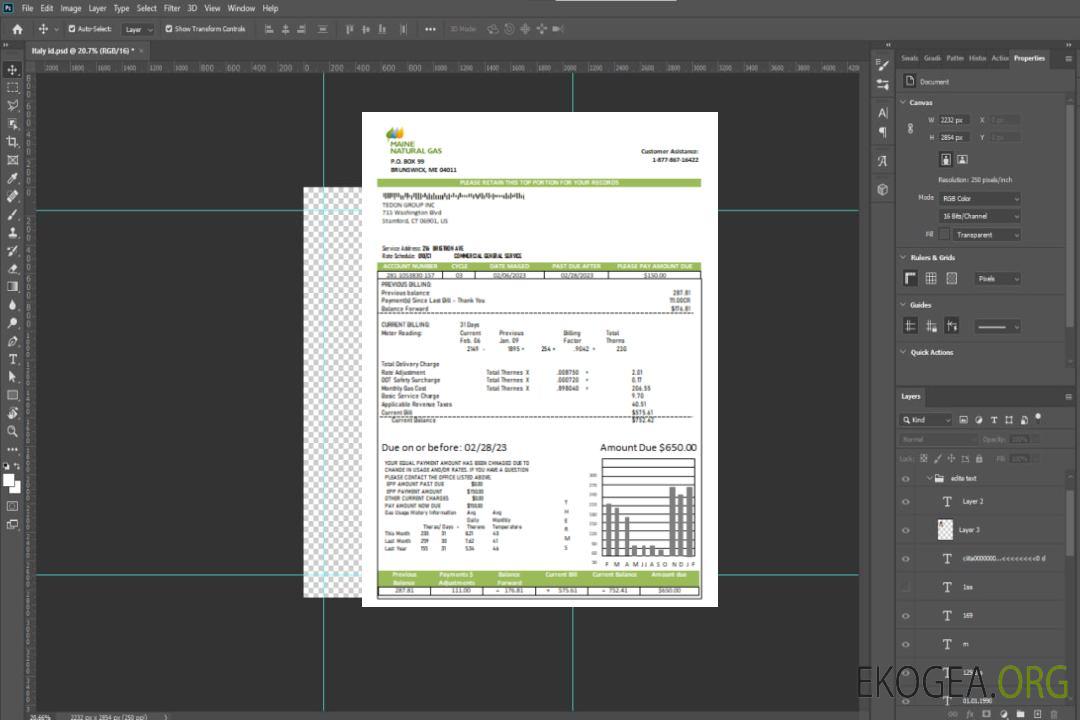Click the foreground color swatch
The width and height of the screenshot is (1080, 720).
(x=9, y=481)
